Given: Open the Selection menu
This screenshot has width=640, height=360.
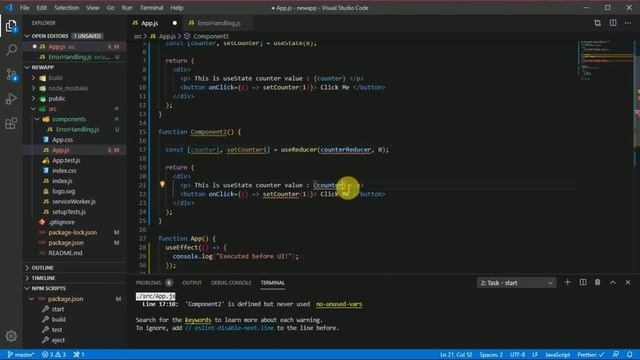Looking at the screenshot, I should (x=67, y=8).
